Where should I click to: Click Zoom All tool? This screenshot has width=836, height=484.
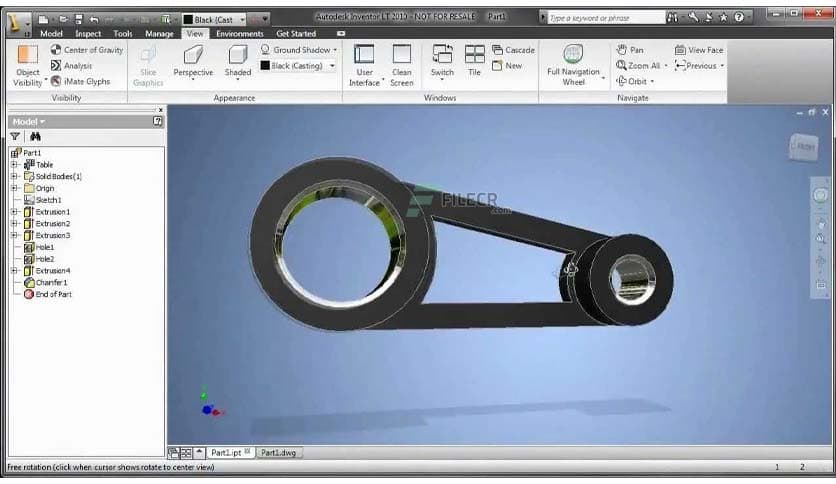click(638, 66)
